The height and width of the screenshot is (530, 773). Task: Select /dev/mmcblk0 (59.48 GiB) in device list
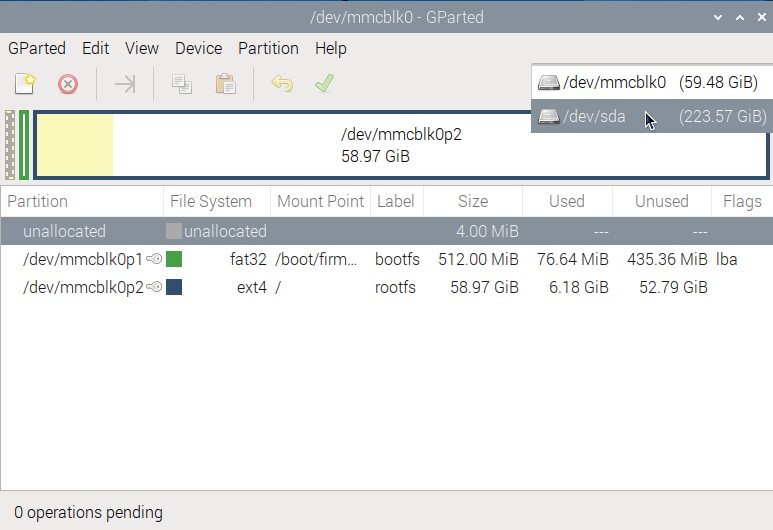coord(652,82)
